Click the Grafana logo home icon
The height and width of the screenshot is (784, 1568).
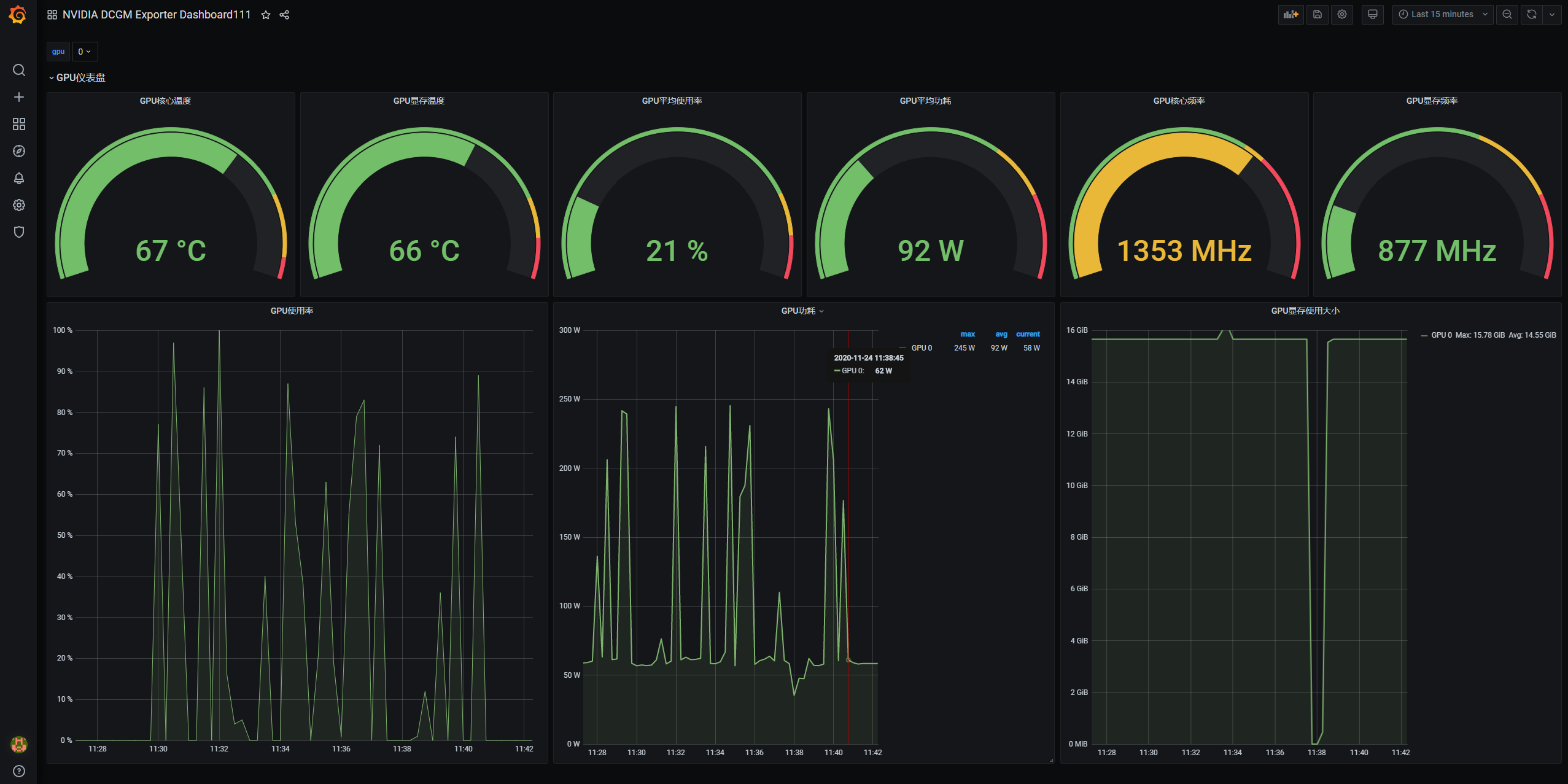point(18,15)
